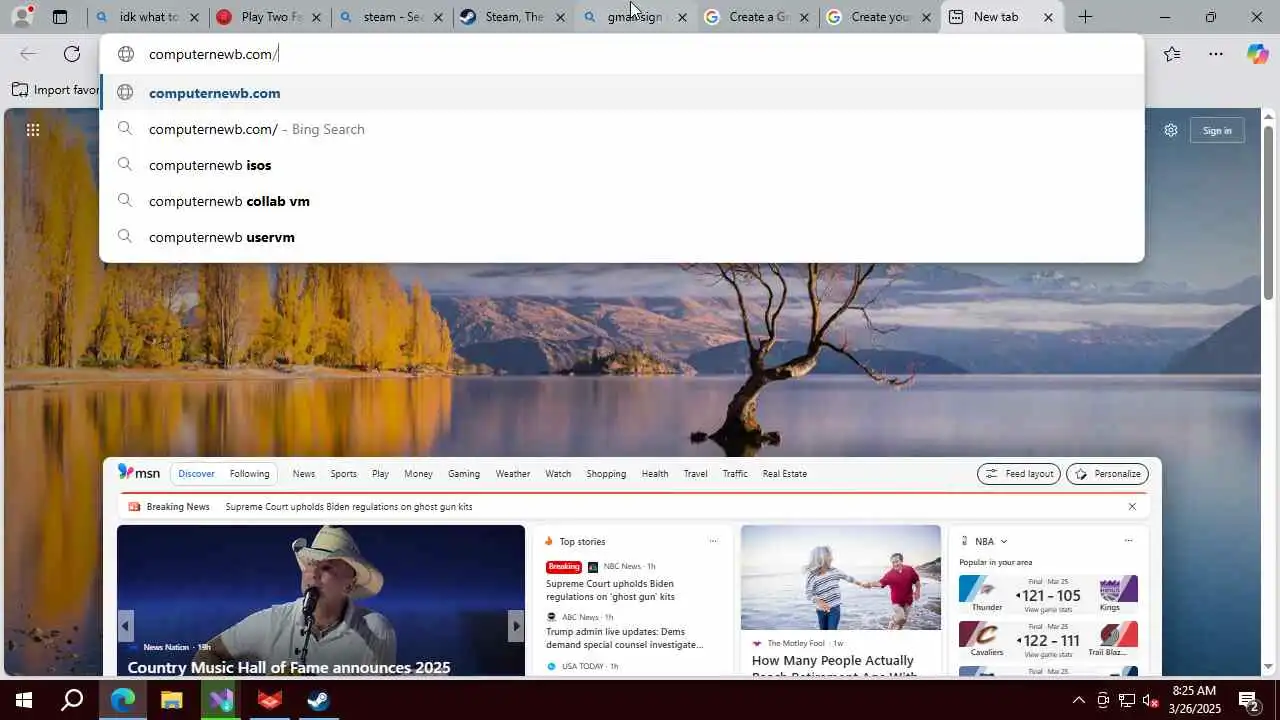Open NBA card options menu
The image size is (1280, 720).
coord(1128,541)
